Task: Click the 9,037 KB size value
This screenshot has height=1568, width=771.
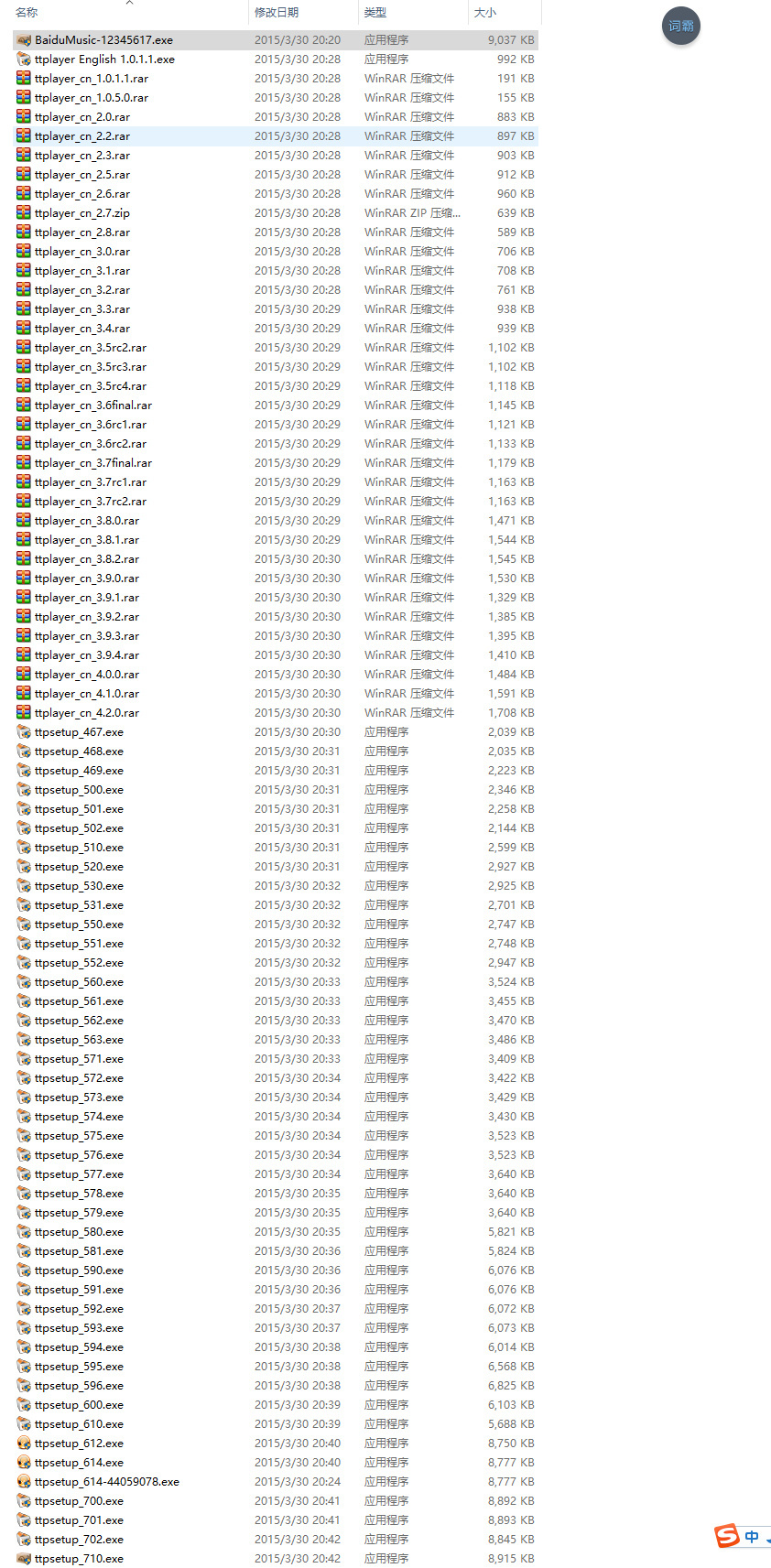Action: (511, 40)
